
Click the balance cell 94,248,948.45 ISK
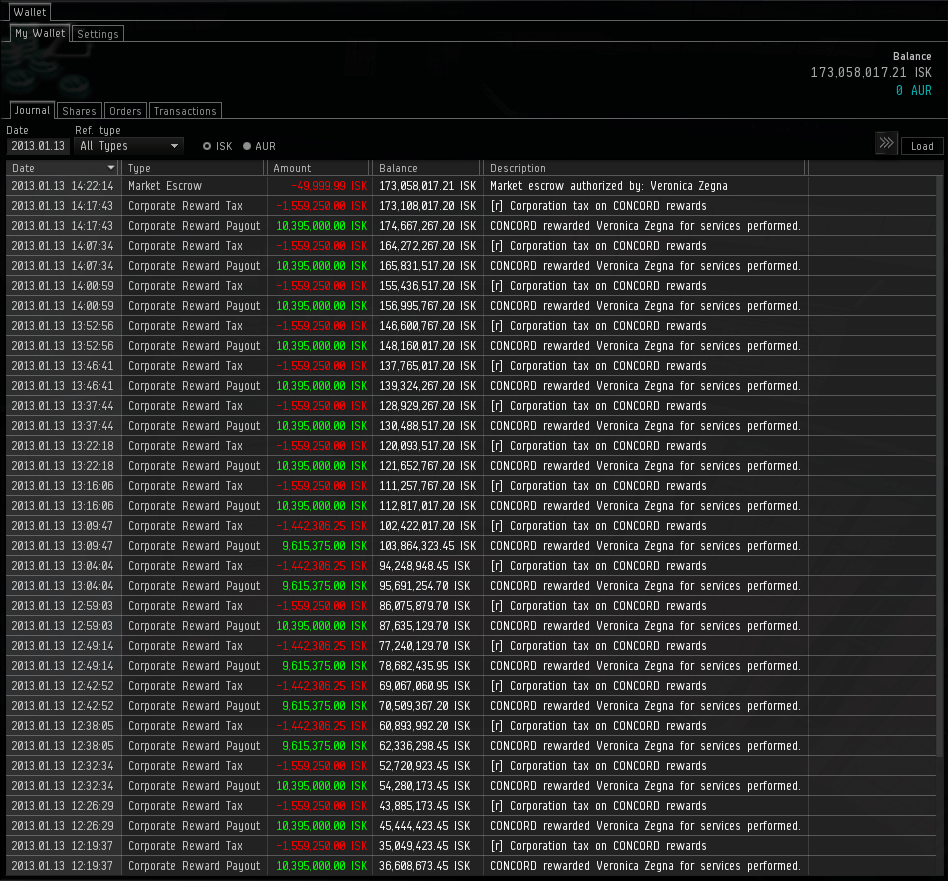[x=424, y=565]
